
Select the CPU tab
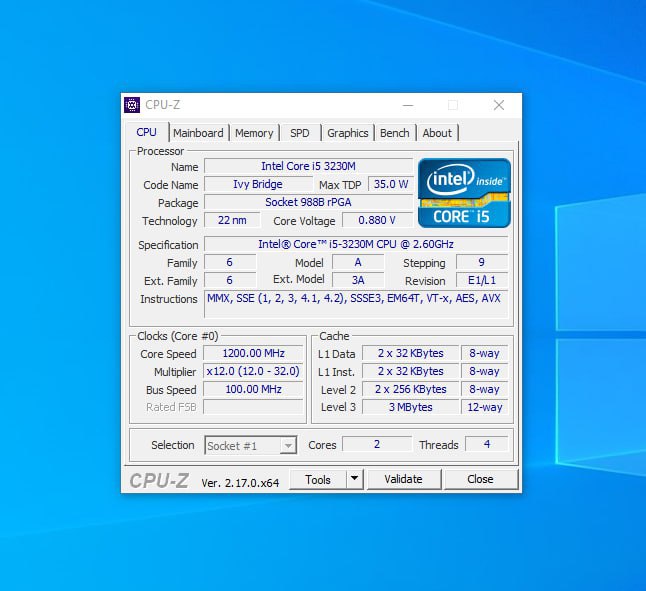(147, 132)
